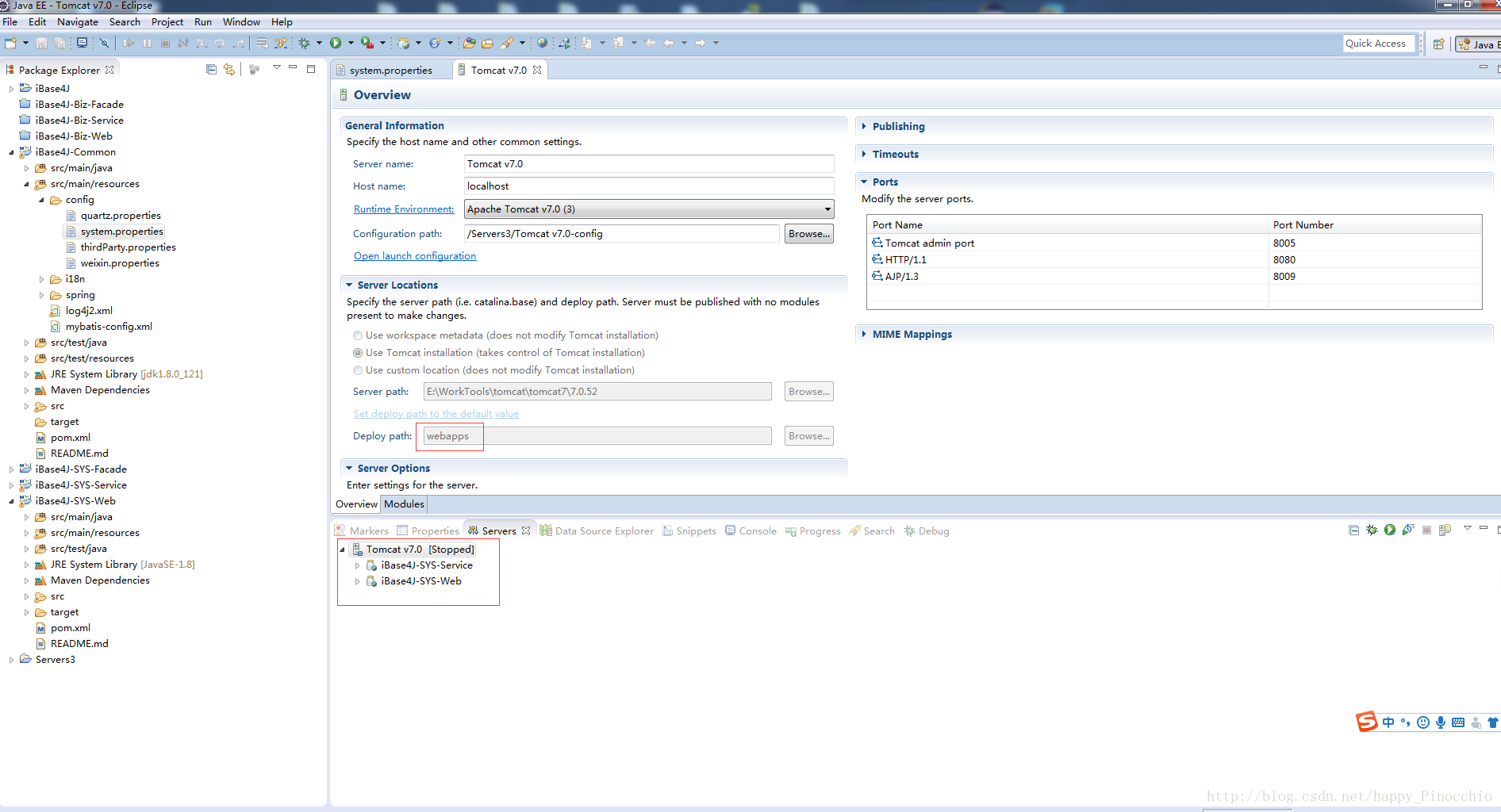The image size is (1501, 812).
Task: Open the Project menu
Action: tap(167, 22)
